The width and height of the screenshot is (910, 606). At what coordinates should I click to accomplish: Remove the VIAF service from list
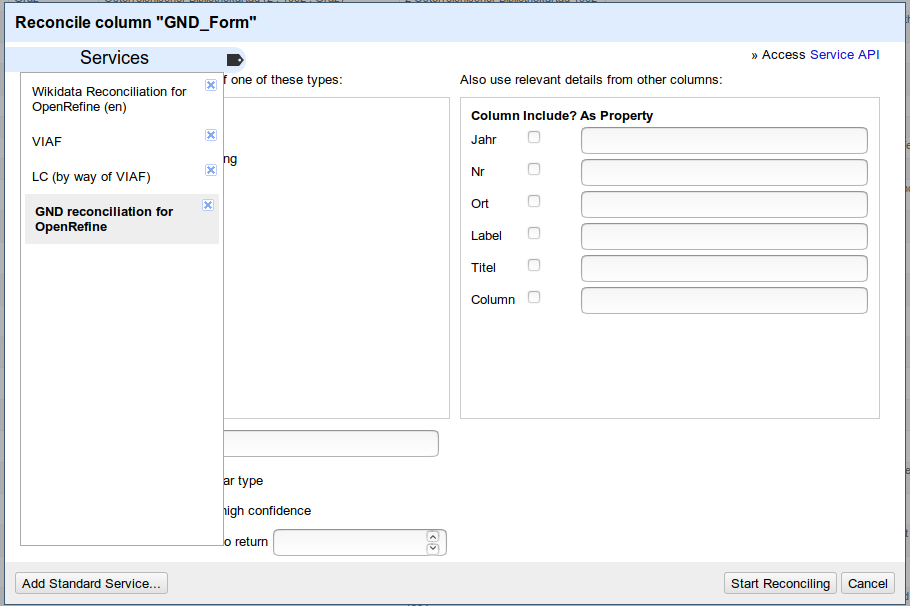click(x=211, y=135)
